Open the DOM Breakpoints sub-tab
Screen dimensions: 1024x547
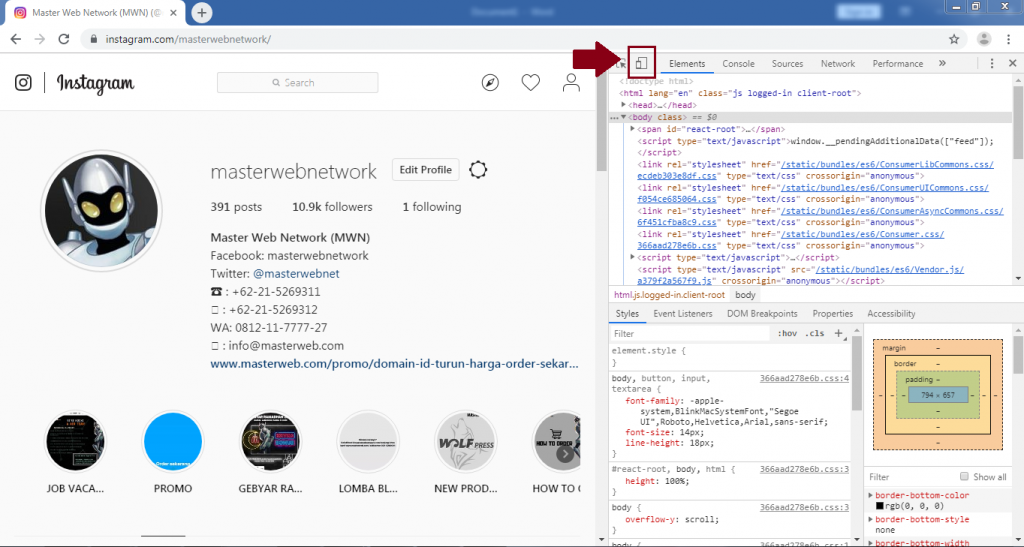pyautogui.click(x=762, y=314)
